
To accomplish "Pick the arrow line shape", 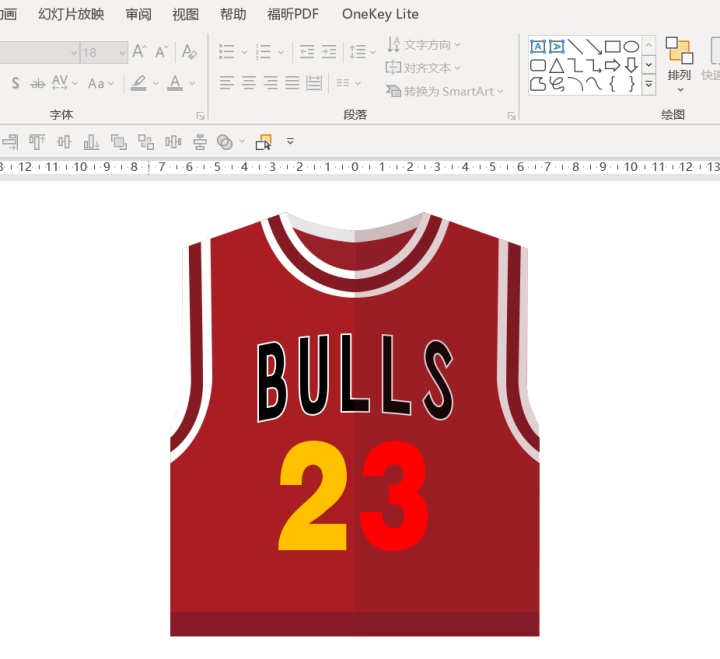I will click(594, 46).
